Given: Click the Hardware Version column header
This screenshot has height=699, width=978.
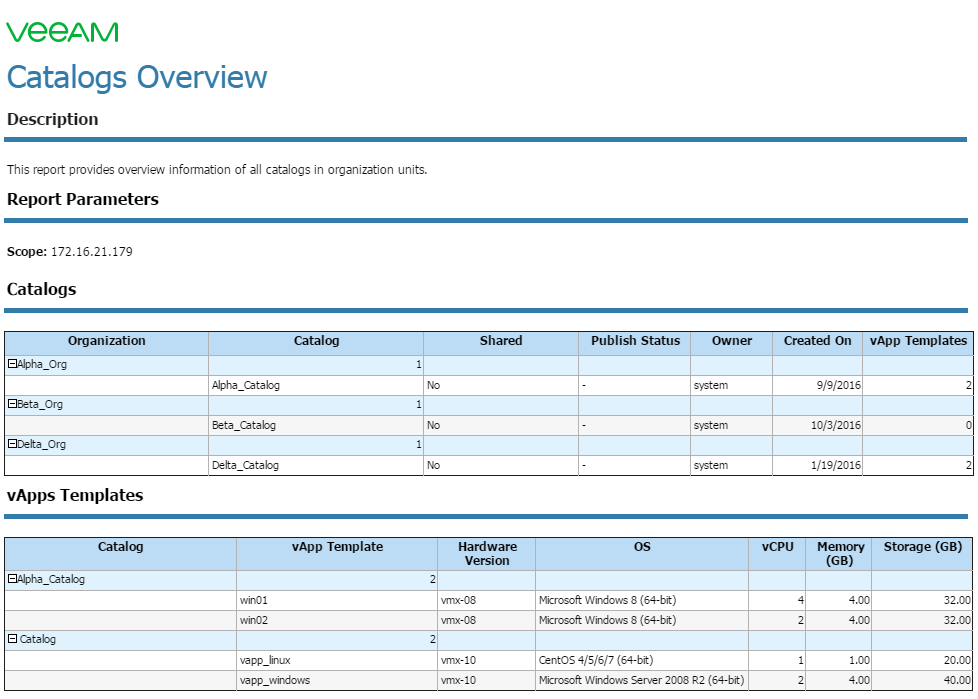Looking at the screenshot, I should click(487, 554).
